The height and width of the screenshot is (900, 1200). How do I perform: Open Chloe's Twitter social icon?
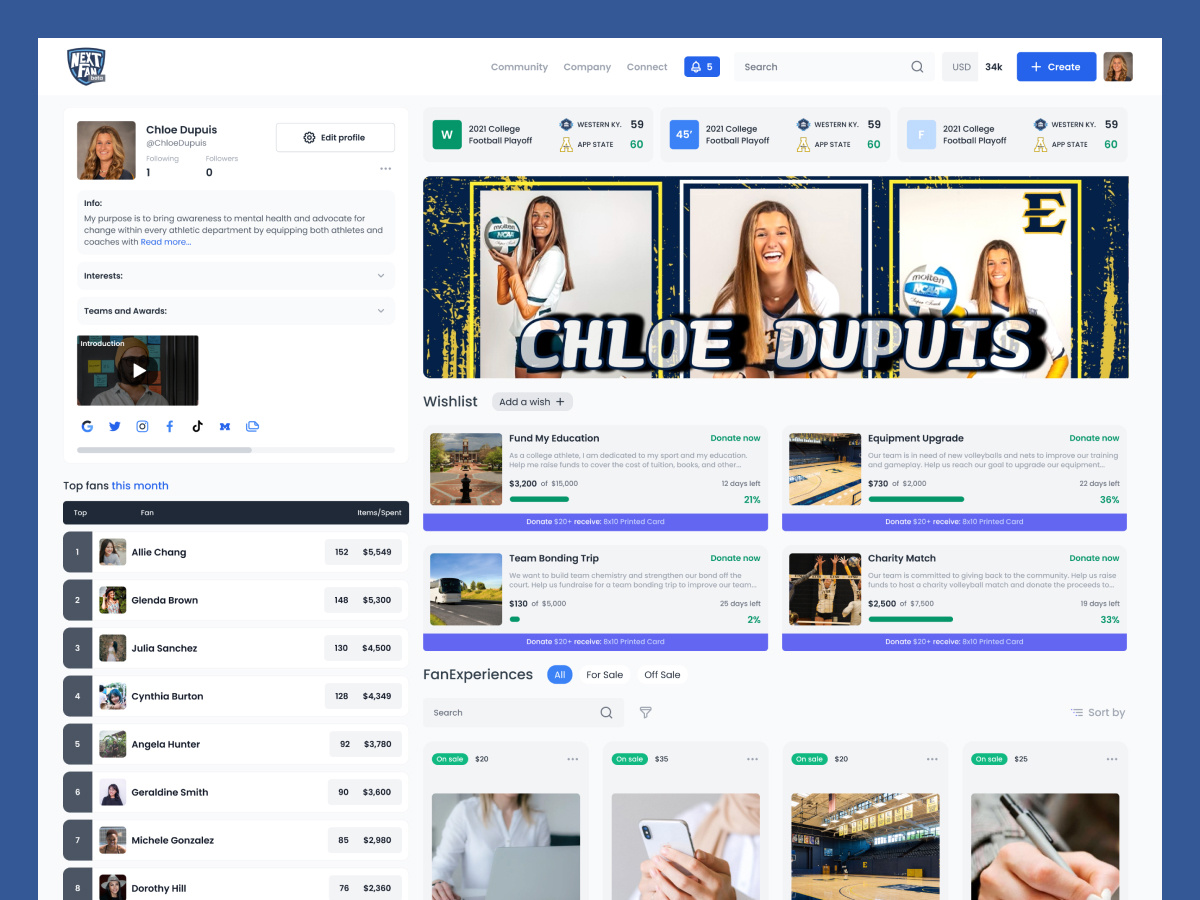point(114,425)
